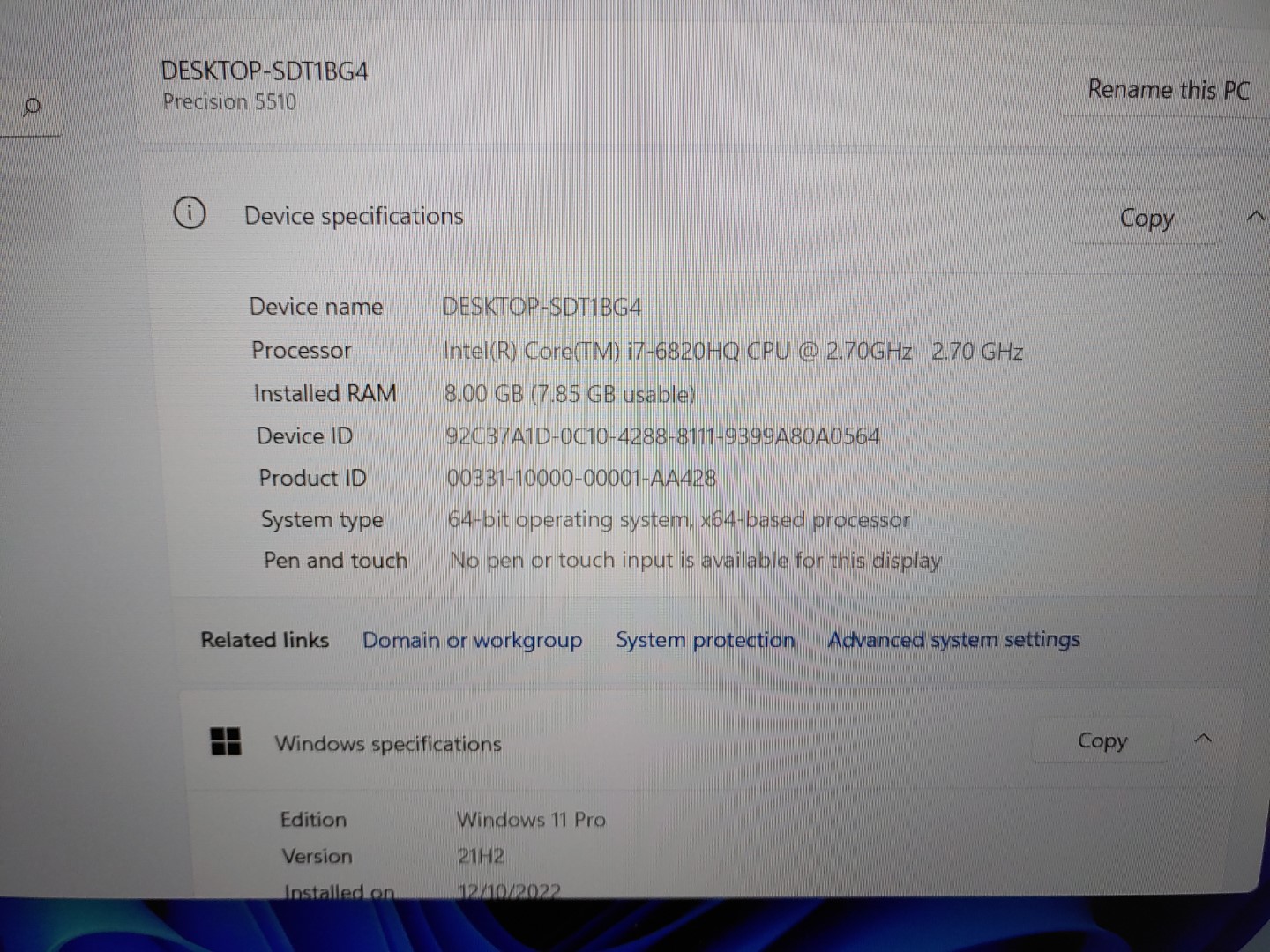Image resolution: width=1270 pixels, height=952 pixels.
Task: Collapse the Device specifications section
Action: coord(1255,216)
